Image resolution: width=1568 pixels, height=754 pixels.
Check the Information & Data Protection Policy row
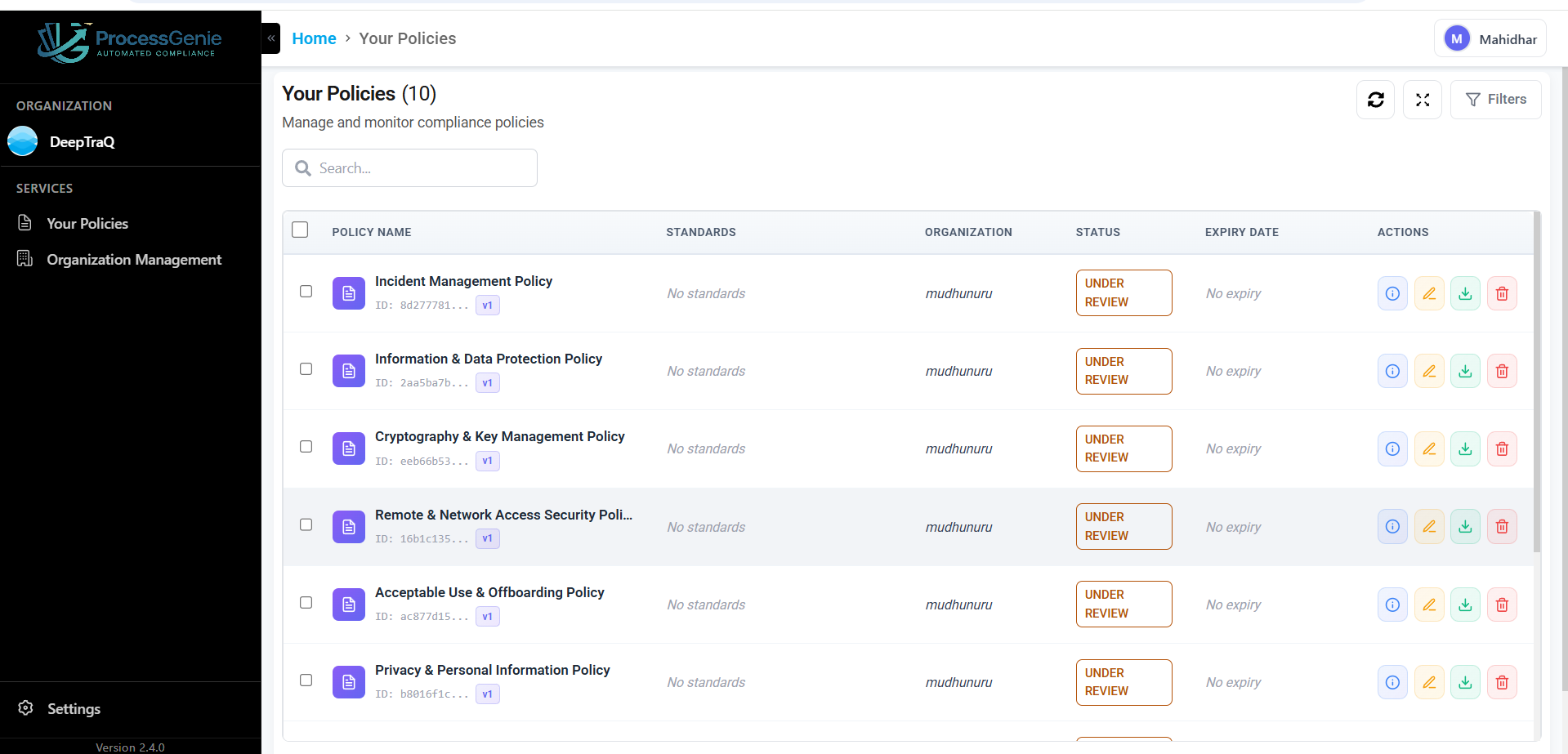click(306, 369)
